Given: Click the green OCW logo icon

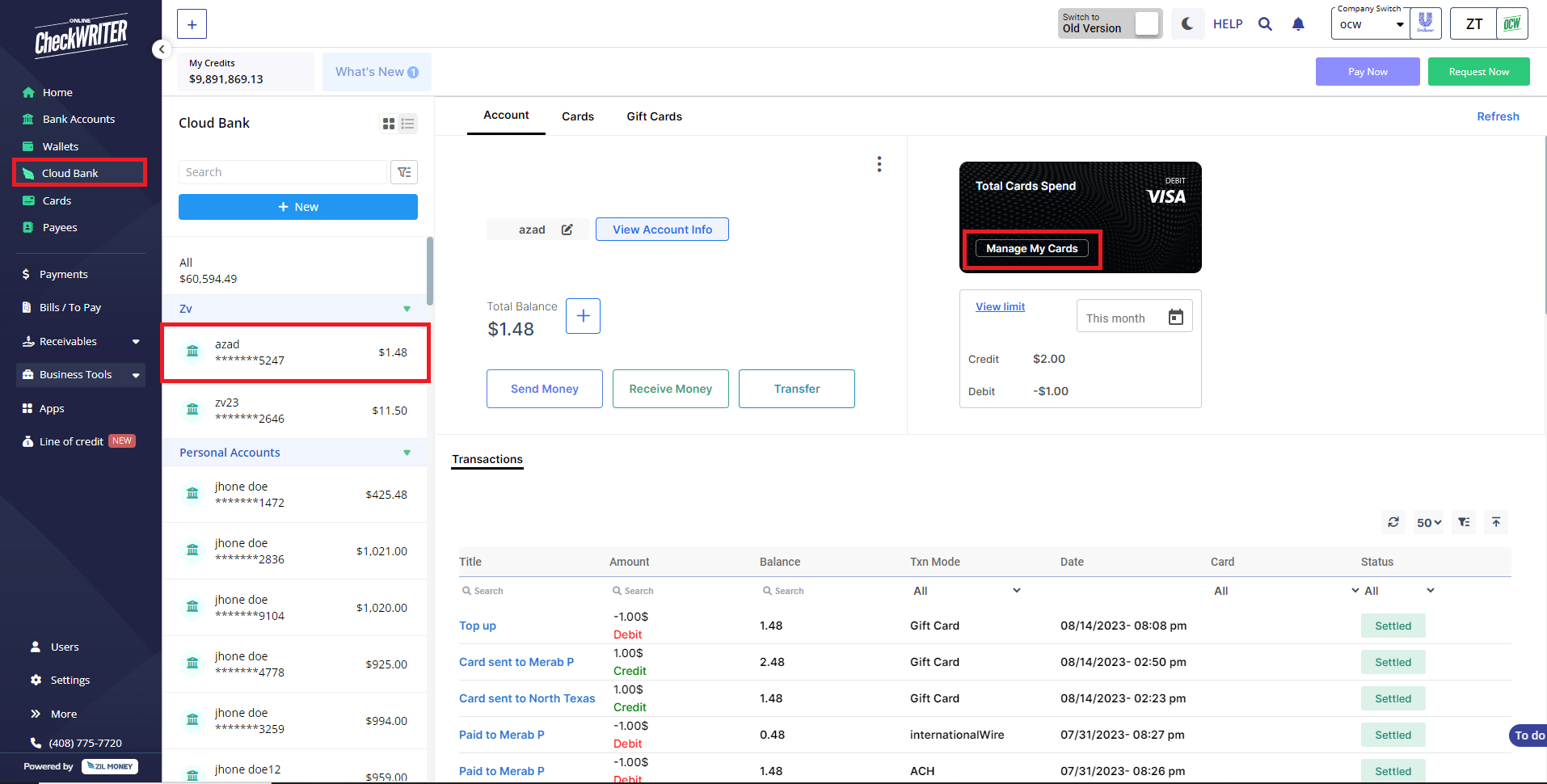Looking at the screenshot, I should coord(1512,24).
